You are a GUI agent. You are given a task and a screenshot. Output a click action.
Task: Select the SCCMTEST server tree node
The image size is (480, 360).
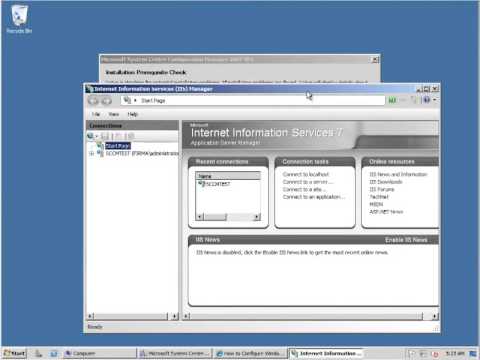142,153
